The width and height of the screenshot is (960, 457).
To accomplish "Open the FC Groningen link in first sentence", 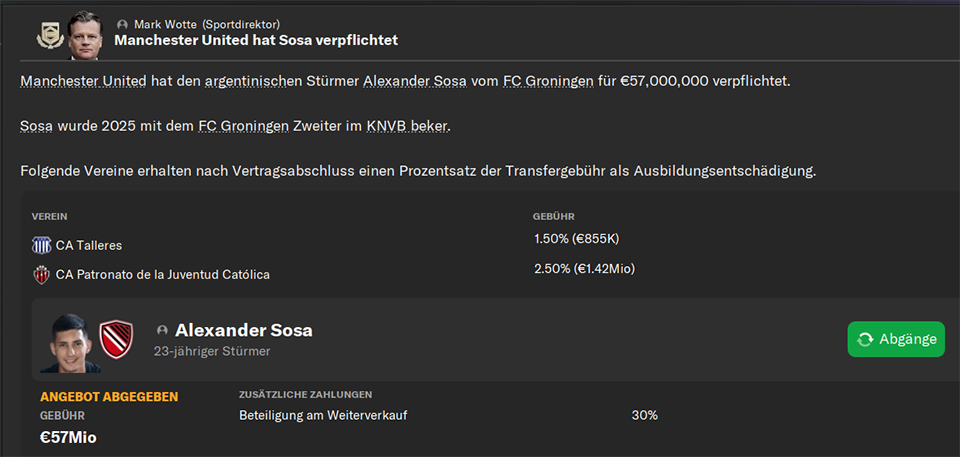I will tap(549, 81).
